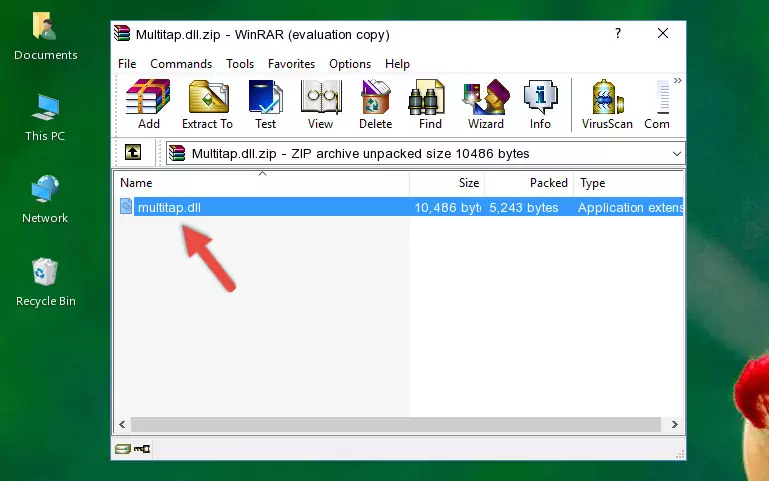Image resolution: width=769 pixels, height=481 pixels.
Task: Launch the Wizard tool
Action: (486, 104)
